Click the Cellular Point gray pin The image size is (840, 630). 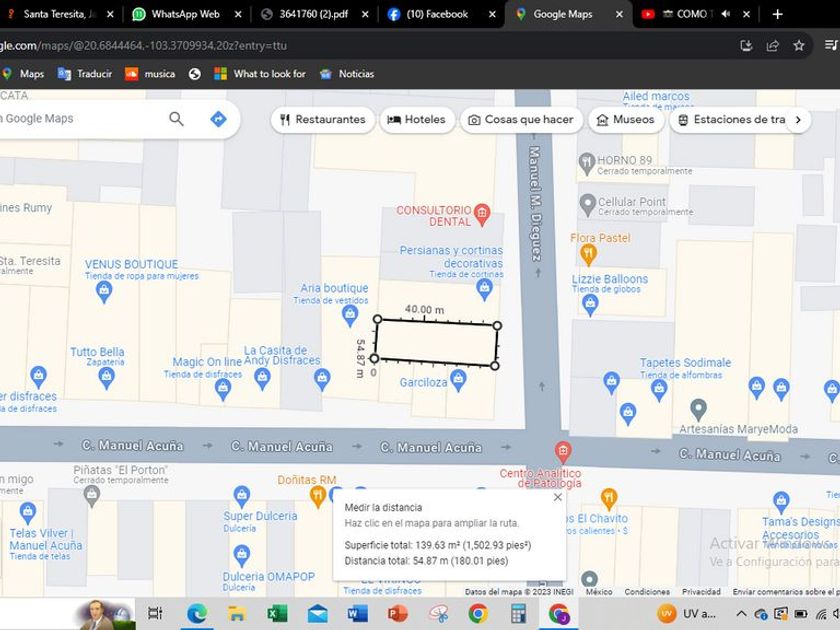click(x=588, y=205)
